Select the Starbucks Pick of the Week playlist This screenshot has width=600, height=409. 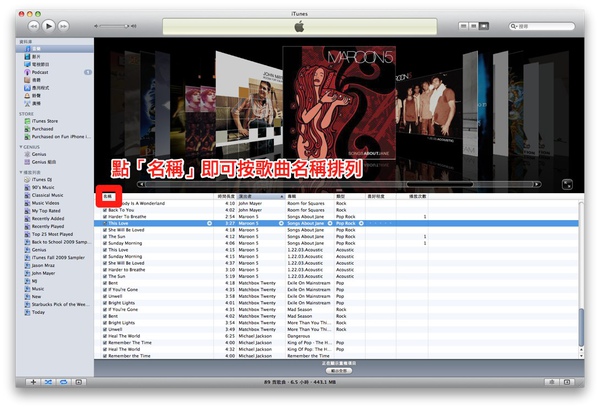pyautogui.click(x=55, y=305)
